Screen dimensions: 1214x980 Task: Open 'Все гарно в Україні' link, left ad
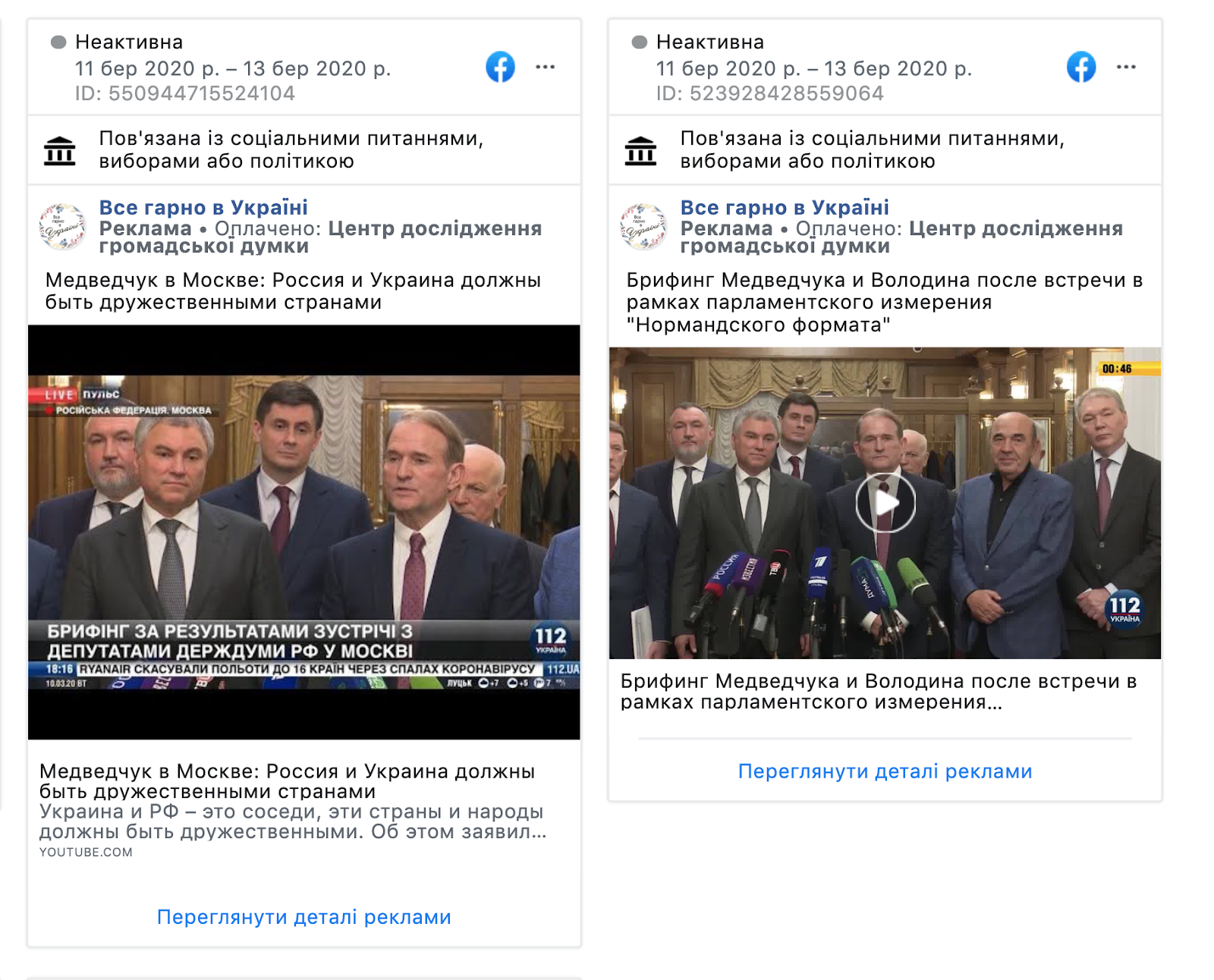coord(203,207)
